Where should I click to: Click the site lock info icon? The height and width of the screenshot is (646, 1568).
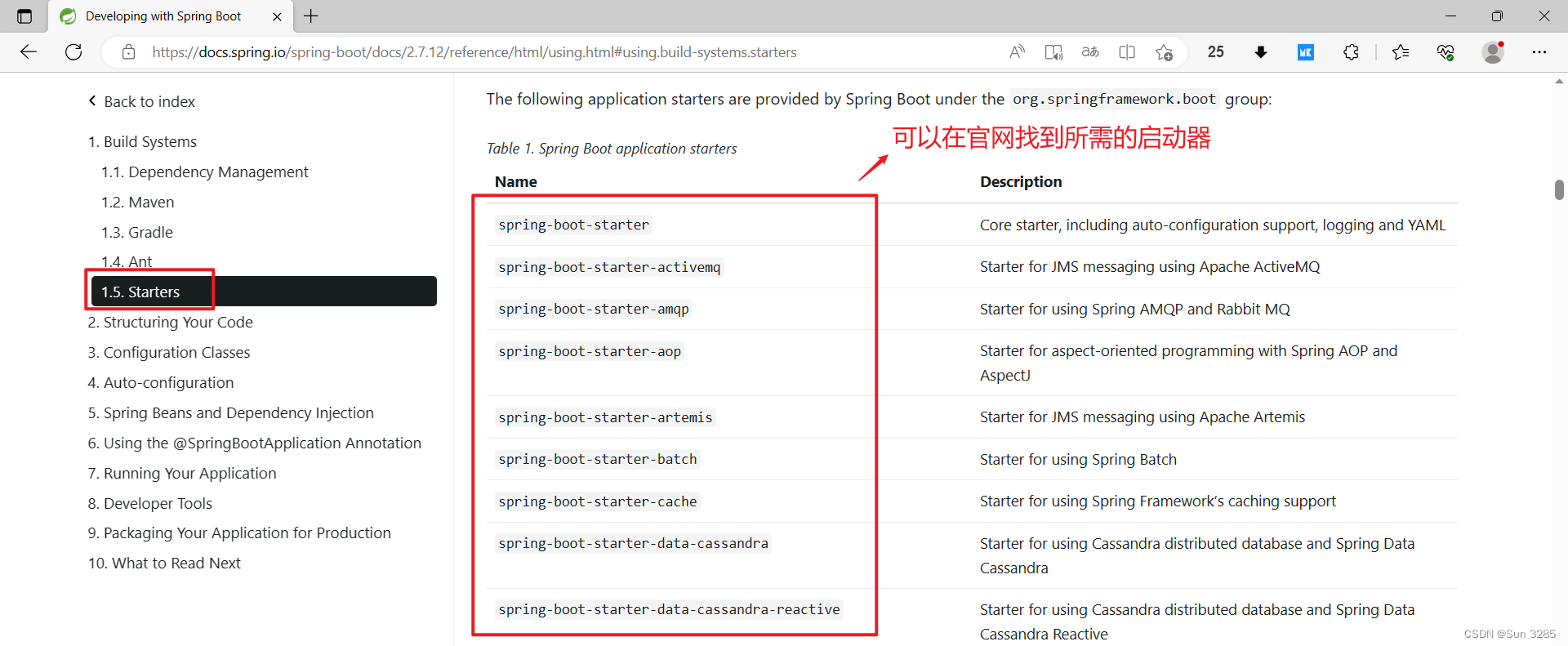(128, 52)
